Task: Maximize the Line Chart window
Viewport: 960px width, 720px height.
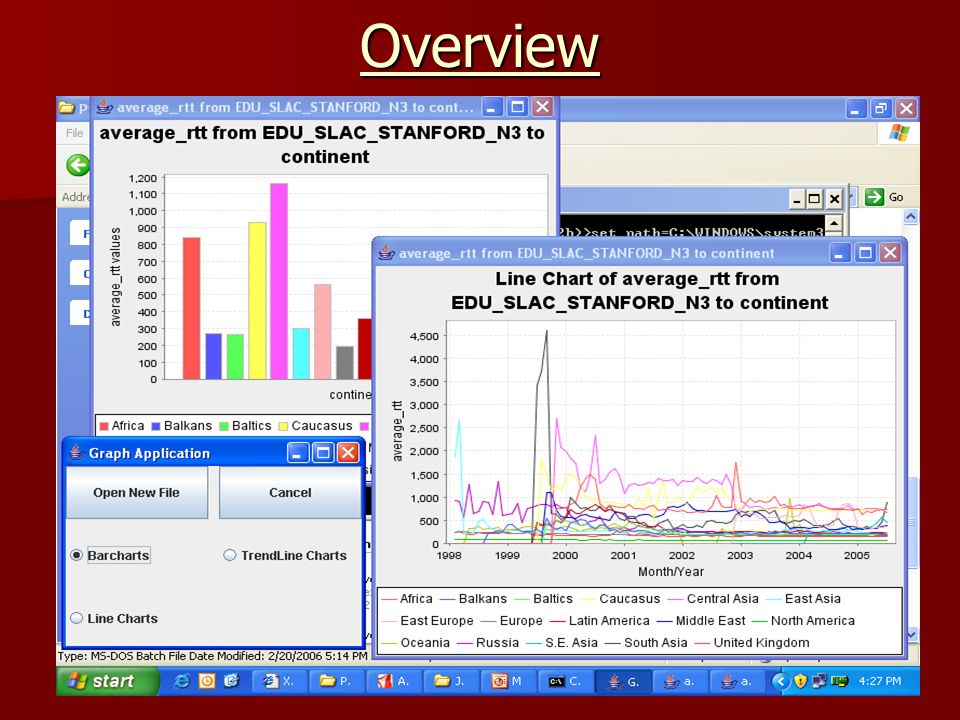Action: [x=866, y=253]
